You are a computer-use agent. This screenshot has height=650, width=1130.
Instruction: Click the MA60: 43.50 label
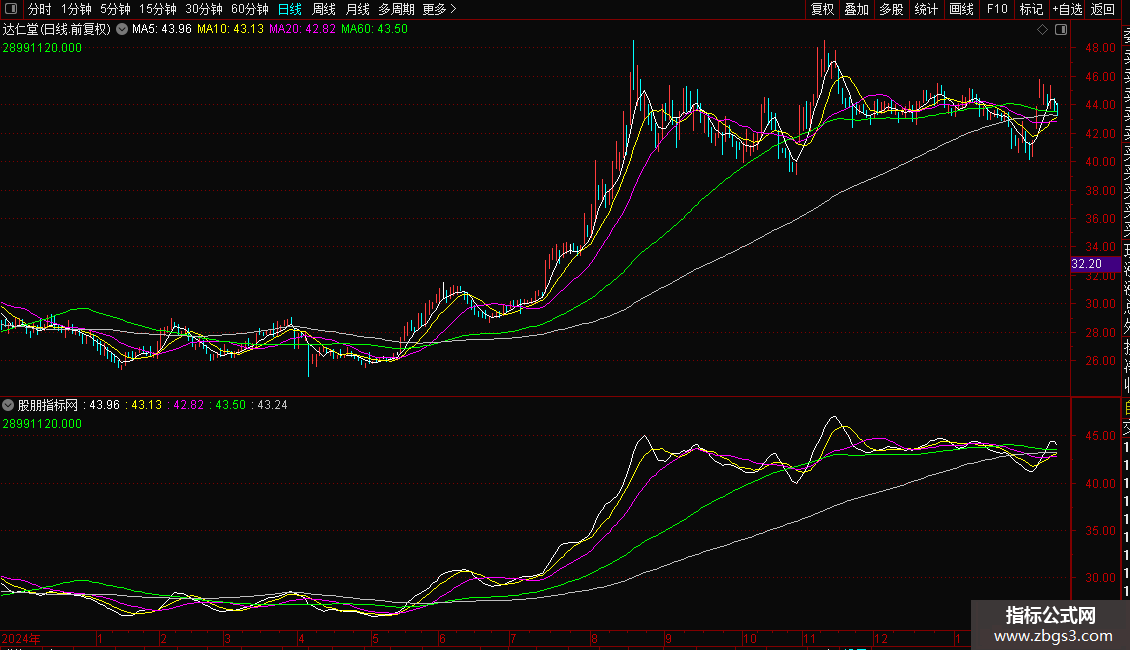coord(375,29)
